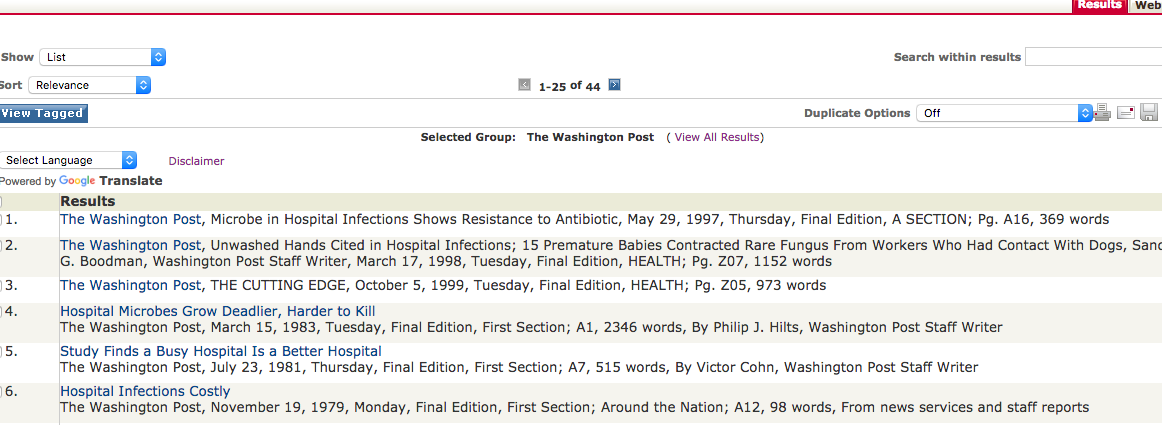Focus the Search within results field
This screenshot has height=425, width=1162.
click(x=1094, y=57)
